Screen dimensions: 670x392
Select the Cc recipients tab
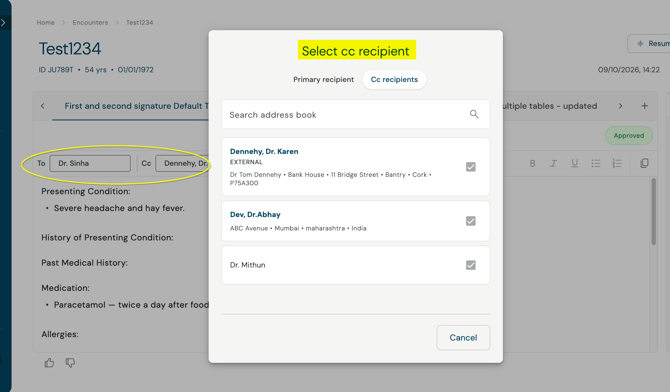point(394,80)
